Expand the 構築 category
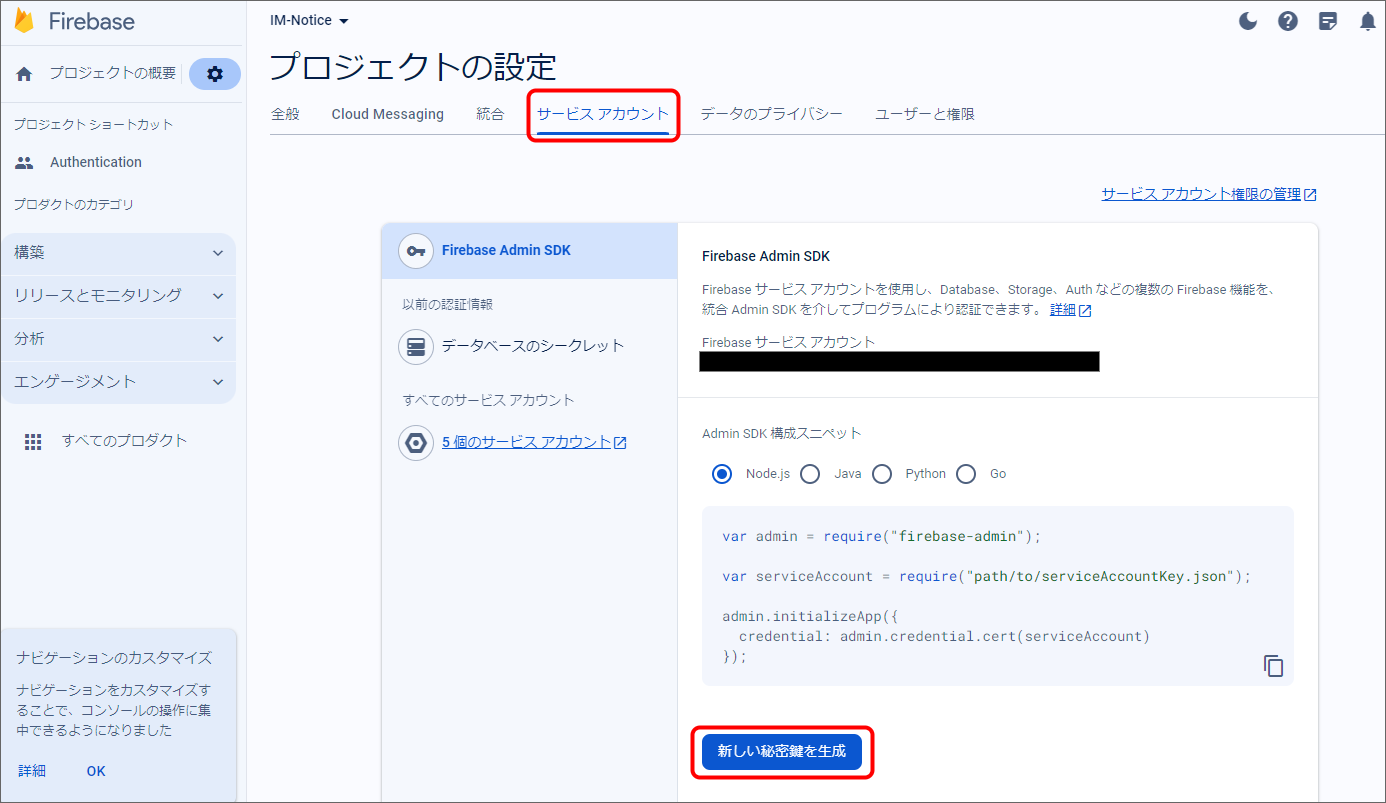The height and width of the screenshot is (803, 1386). pos(118,253)
